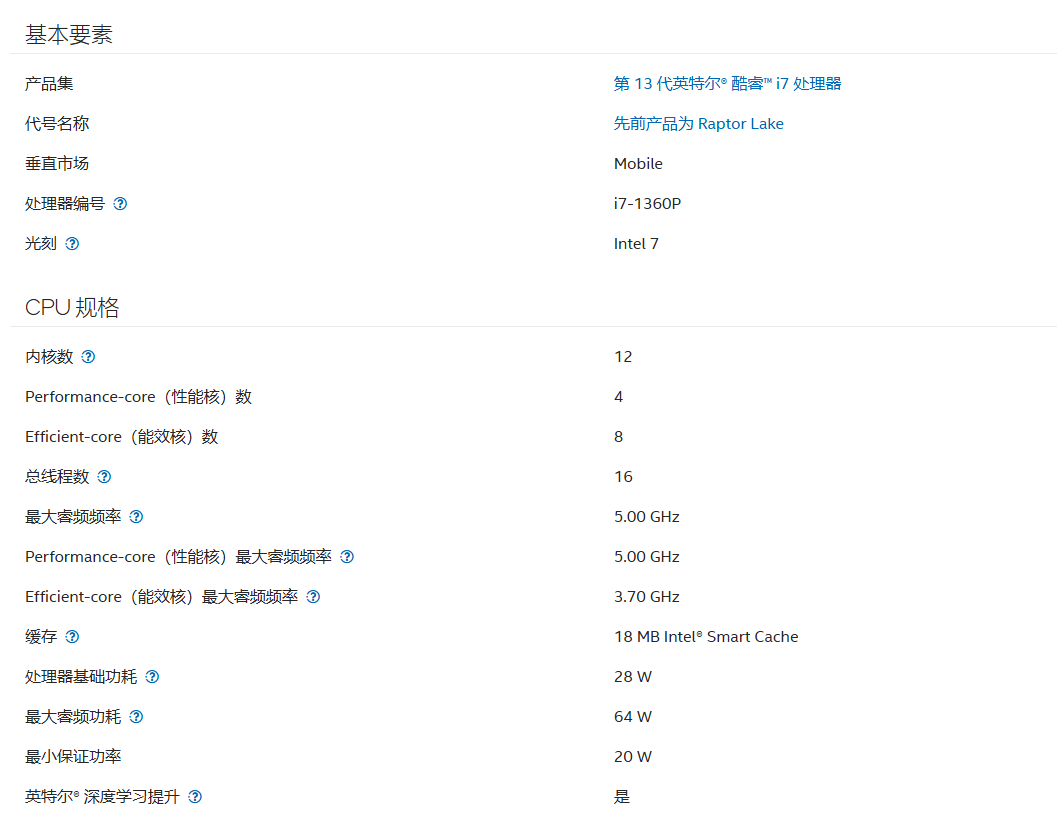Click the 代号名称 label
The width and height of the screenshot is (1057, 834).
57,123
